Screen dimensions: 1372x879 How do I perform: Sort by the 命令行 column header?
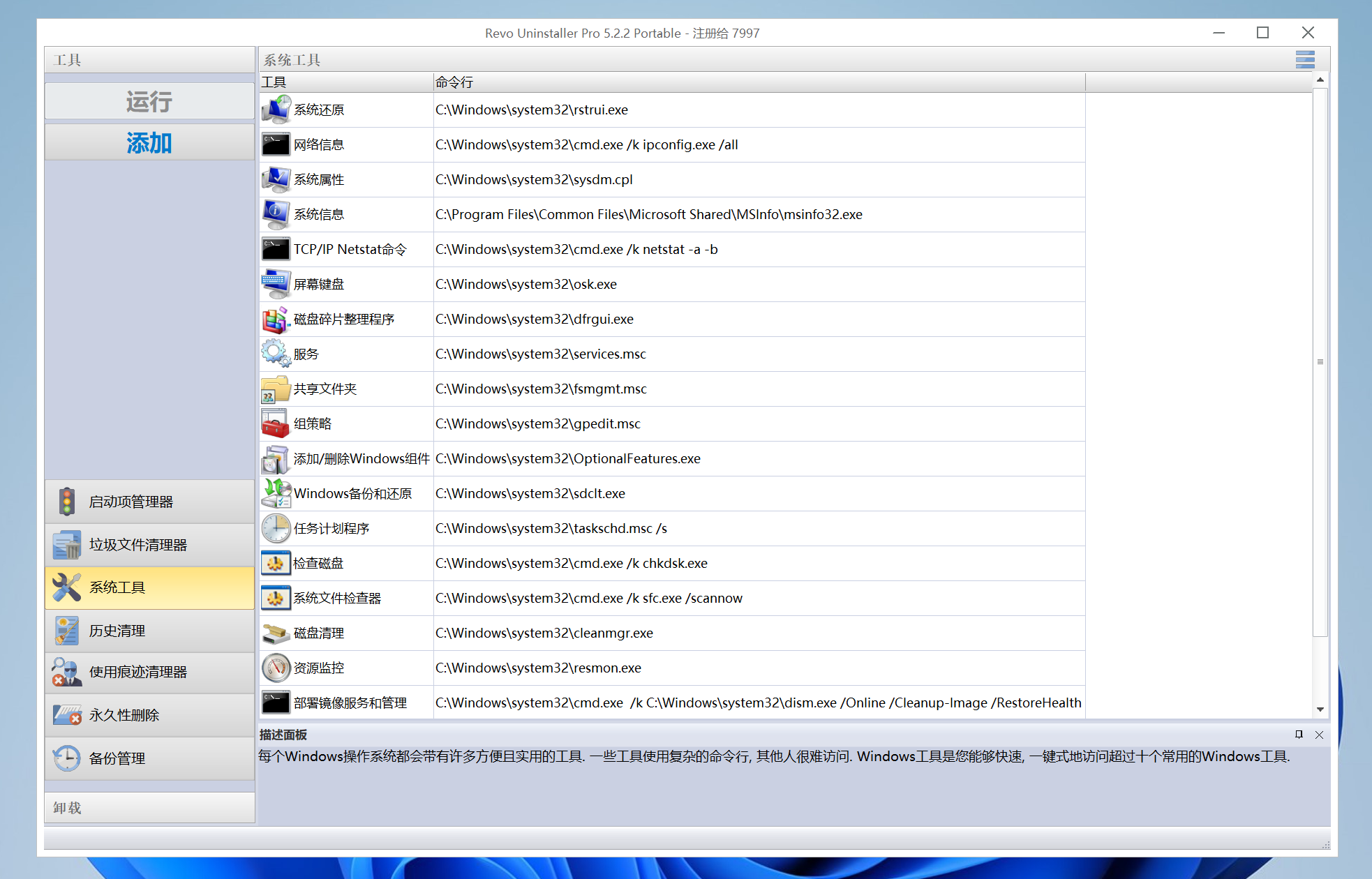(x=759, y=82)
